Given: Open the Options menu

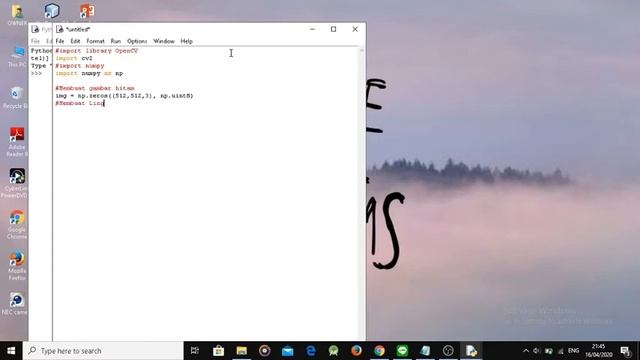Looking at the screenshot, I should 137,41.
